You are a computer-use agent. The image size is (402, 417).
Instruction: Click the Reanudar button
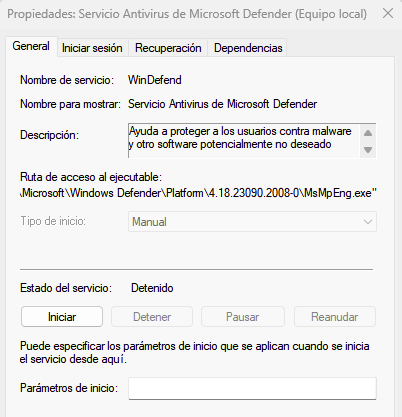pos(335,317)
